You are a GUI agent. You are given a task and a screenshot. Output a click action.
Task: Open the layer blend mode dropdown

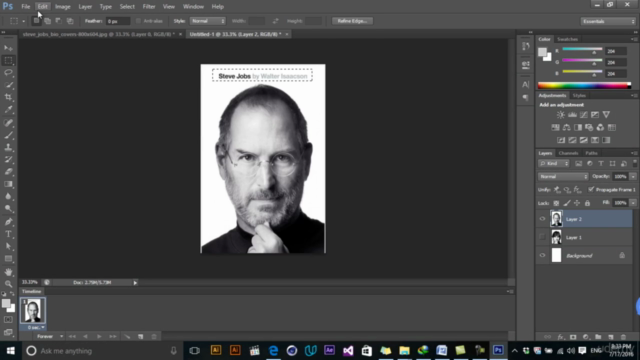tap(563, 176)
